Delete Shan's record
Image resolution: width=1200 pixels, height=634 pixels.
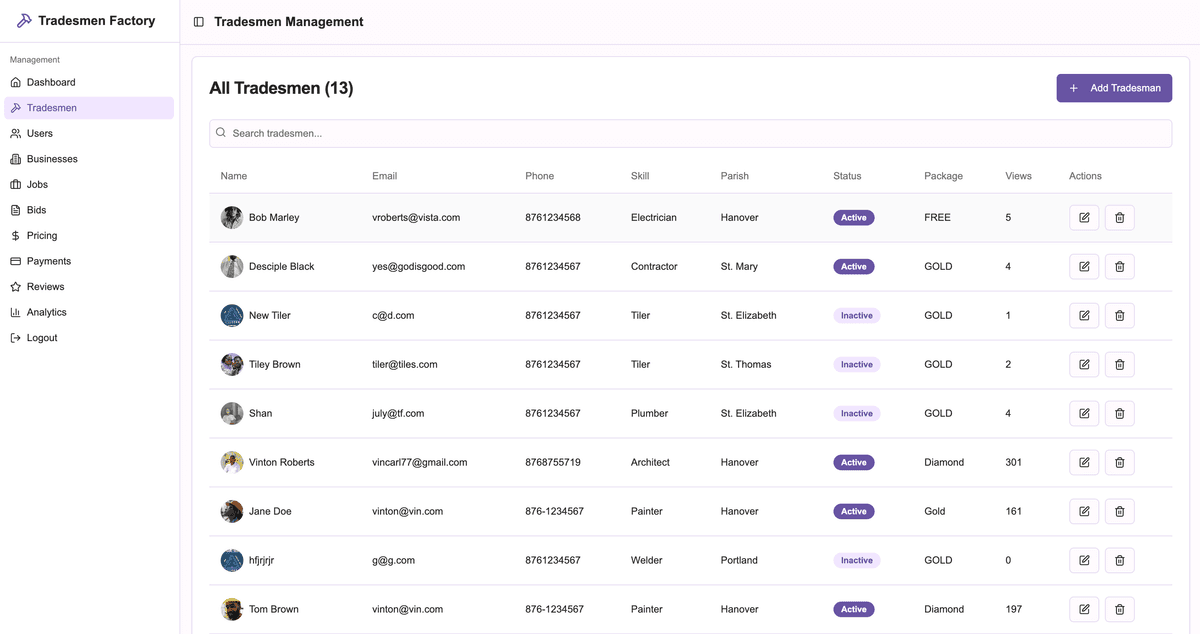click(x=1119, y=413)
